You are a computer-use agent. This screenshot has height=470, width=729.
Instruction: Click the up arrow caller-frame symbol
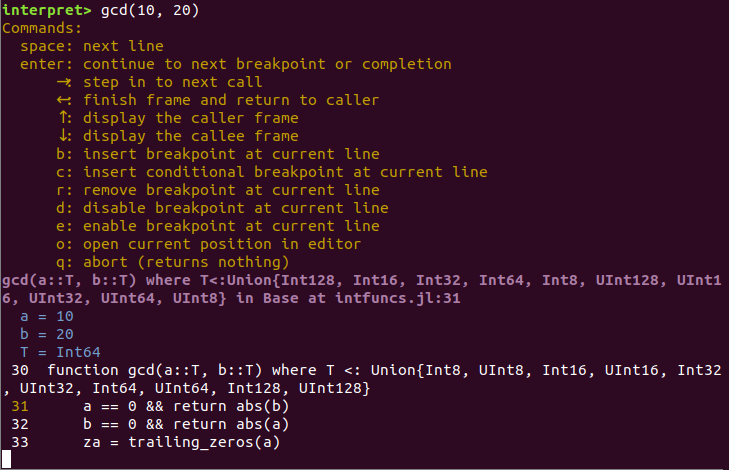(x=64, y=118)
